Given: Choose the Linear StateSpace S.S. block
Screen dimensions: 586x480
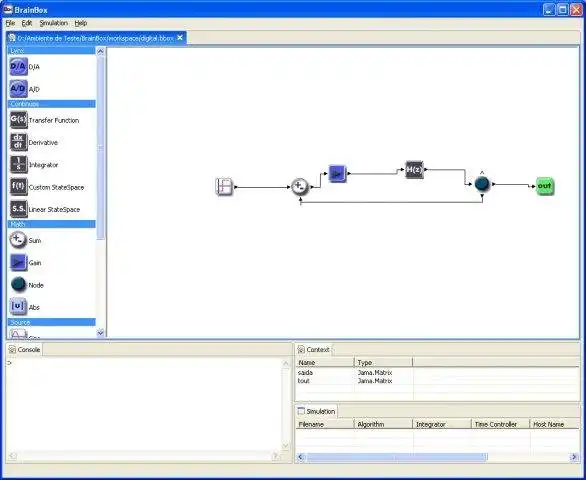Looking at the screenshot, I should point(18,209).
